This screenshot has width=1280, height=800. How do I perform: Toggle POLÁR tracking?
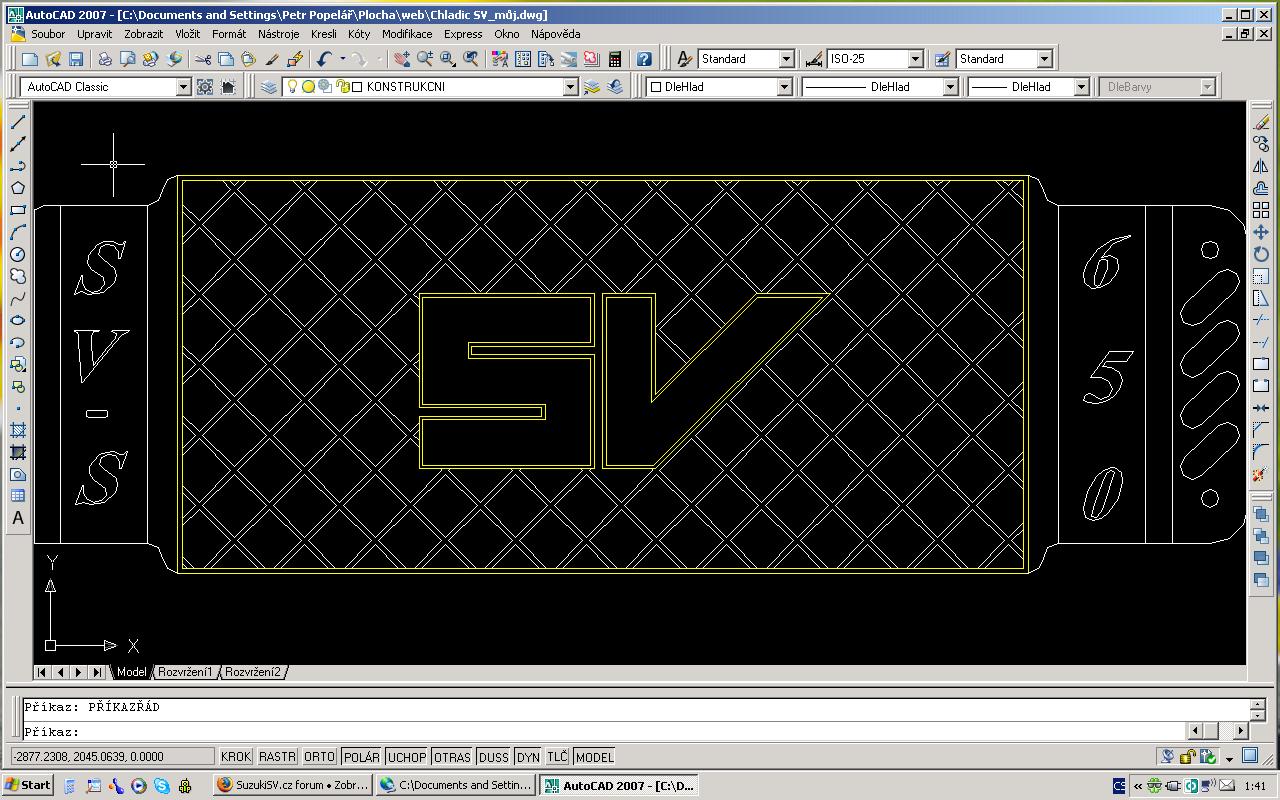361,757
